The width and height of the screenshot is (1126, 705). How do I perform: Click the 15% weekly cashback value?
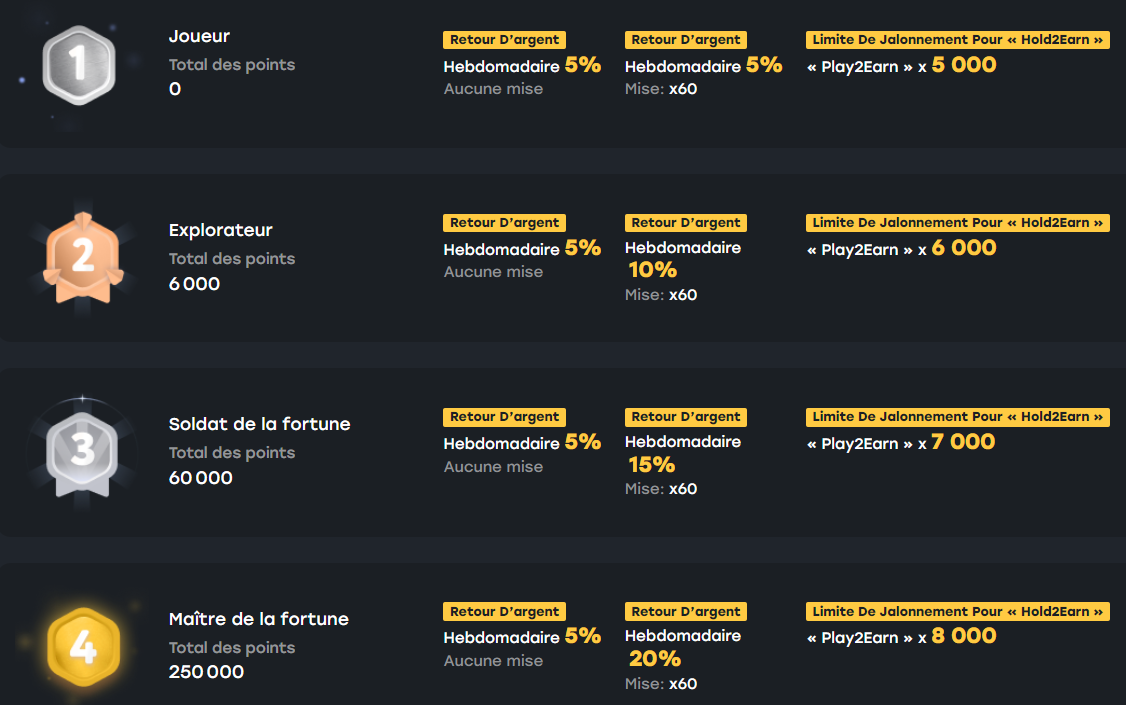tap(651, 464)
